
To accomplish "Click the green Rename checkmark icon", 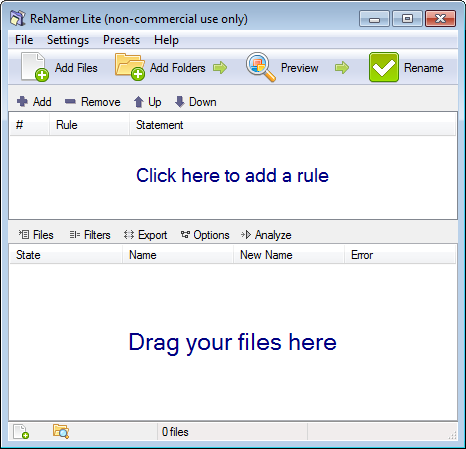I will coord(384,67).
